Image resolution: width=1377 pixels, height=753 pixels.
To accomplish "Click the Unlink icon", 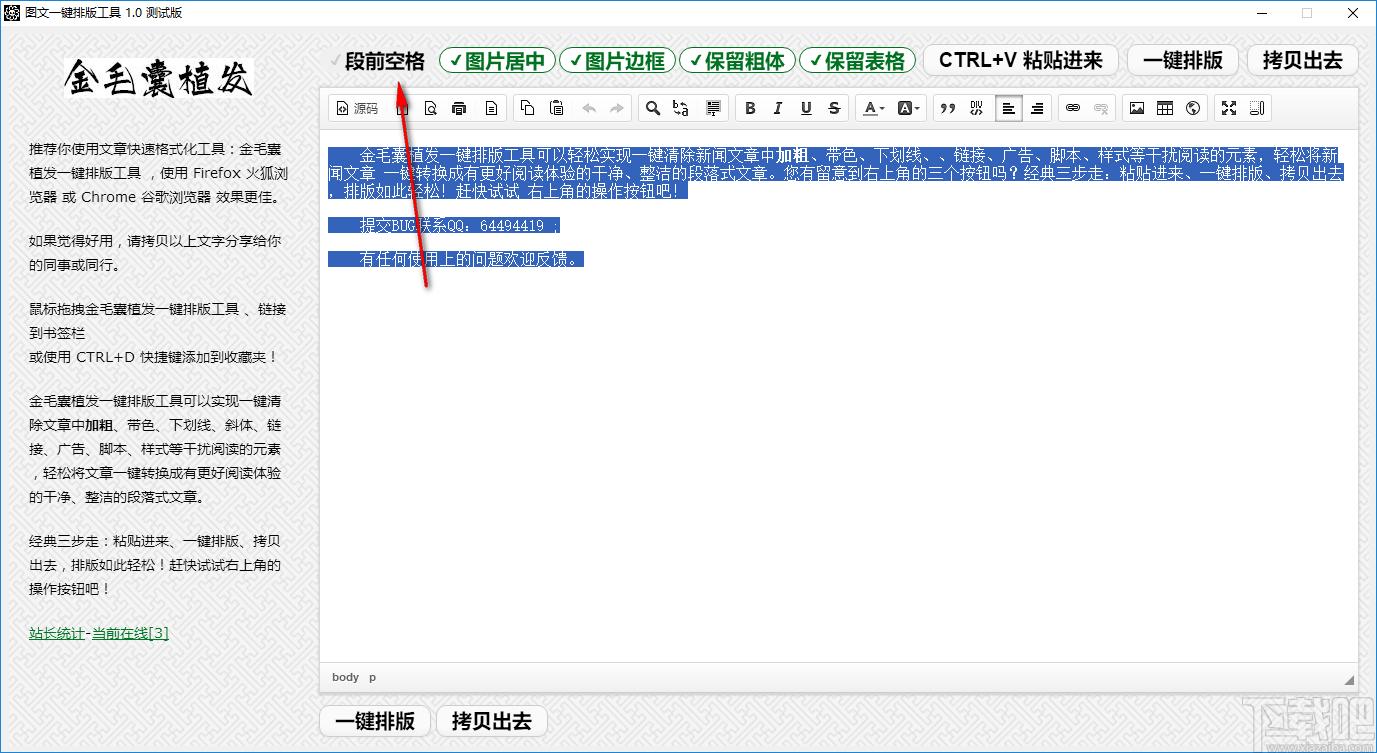I will coord(1101,108).
